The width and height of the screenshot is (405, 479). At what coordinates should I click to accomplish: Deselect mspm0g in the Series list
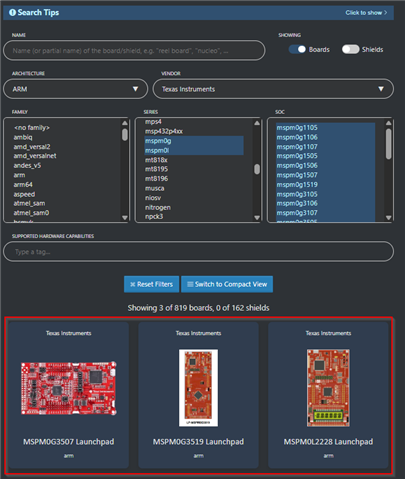point(194,141)
